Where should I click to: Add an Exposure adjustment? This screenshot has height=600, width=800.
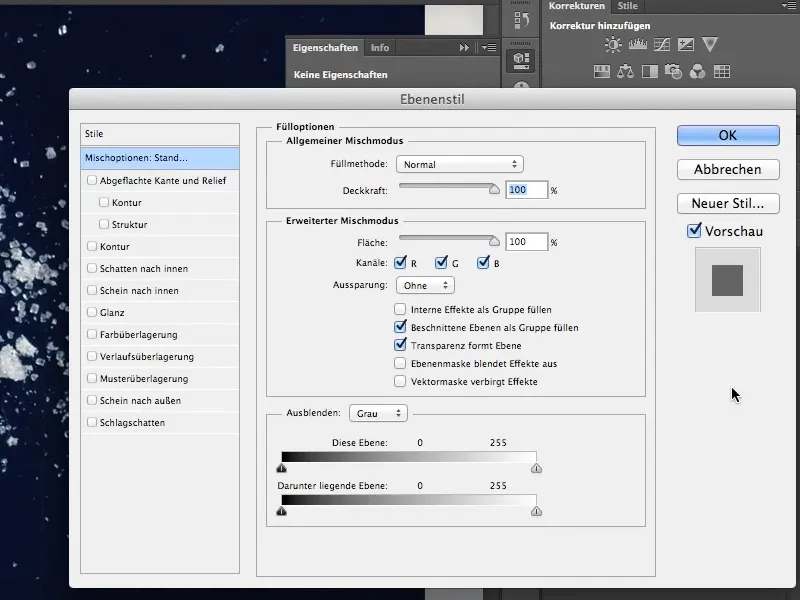(686, 45)
